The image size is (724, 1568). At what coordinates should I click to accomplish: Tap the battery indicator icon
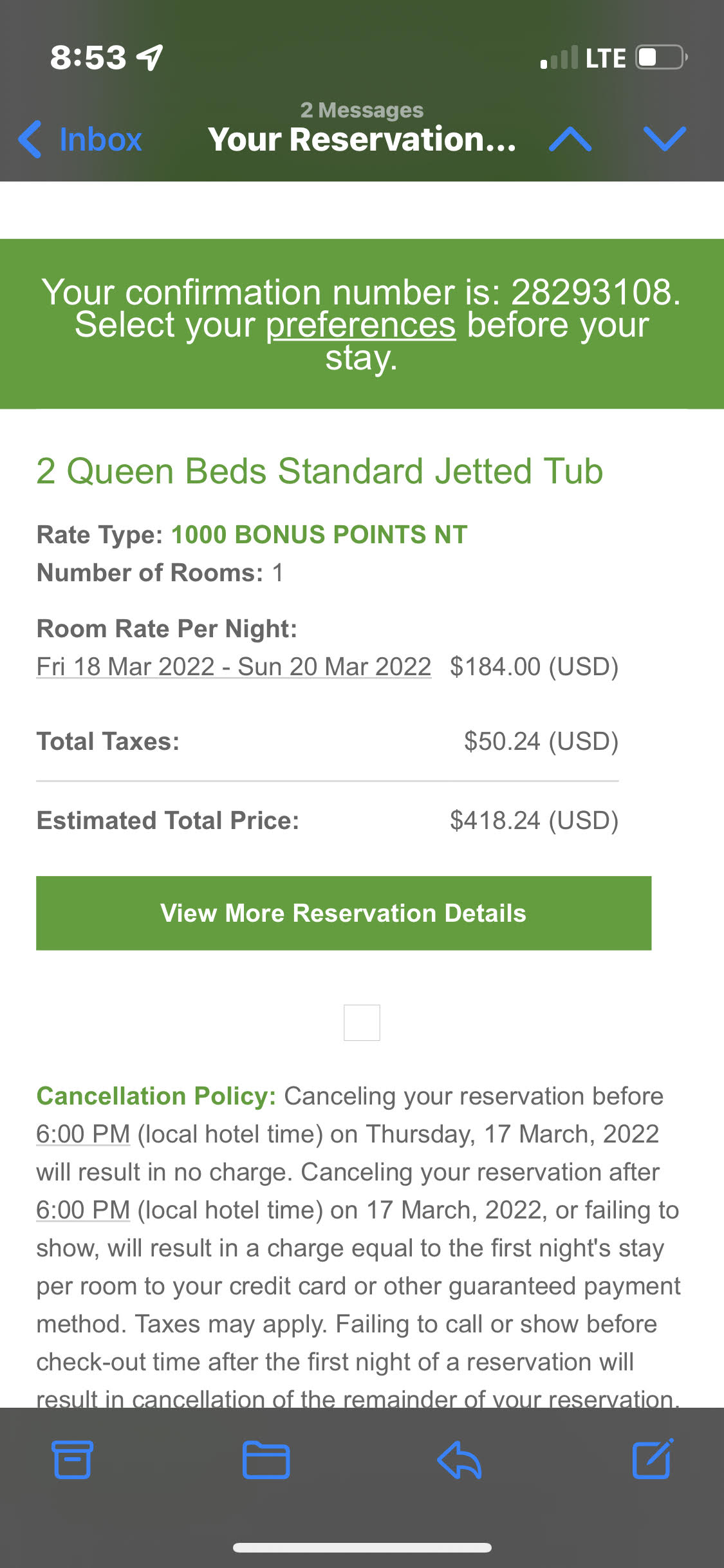click(x=661, y=57)
